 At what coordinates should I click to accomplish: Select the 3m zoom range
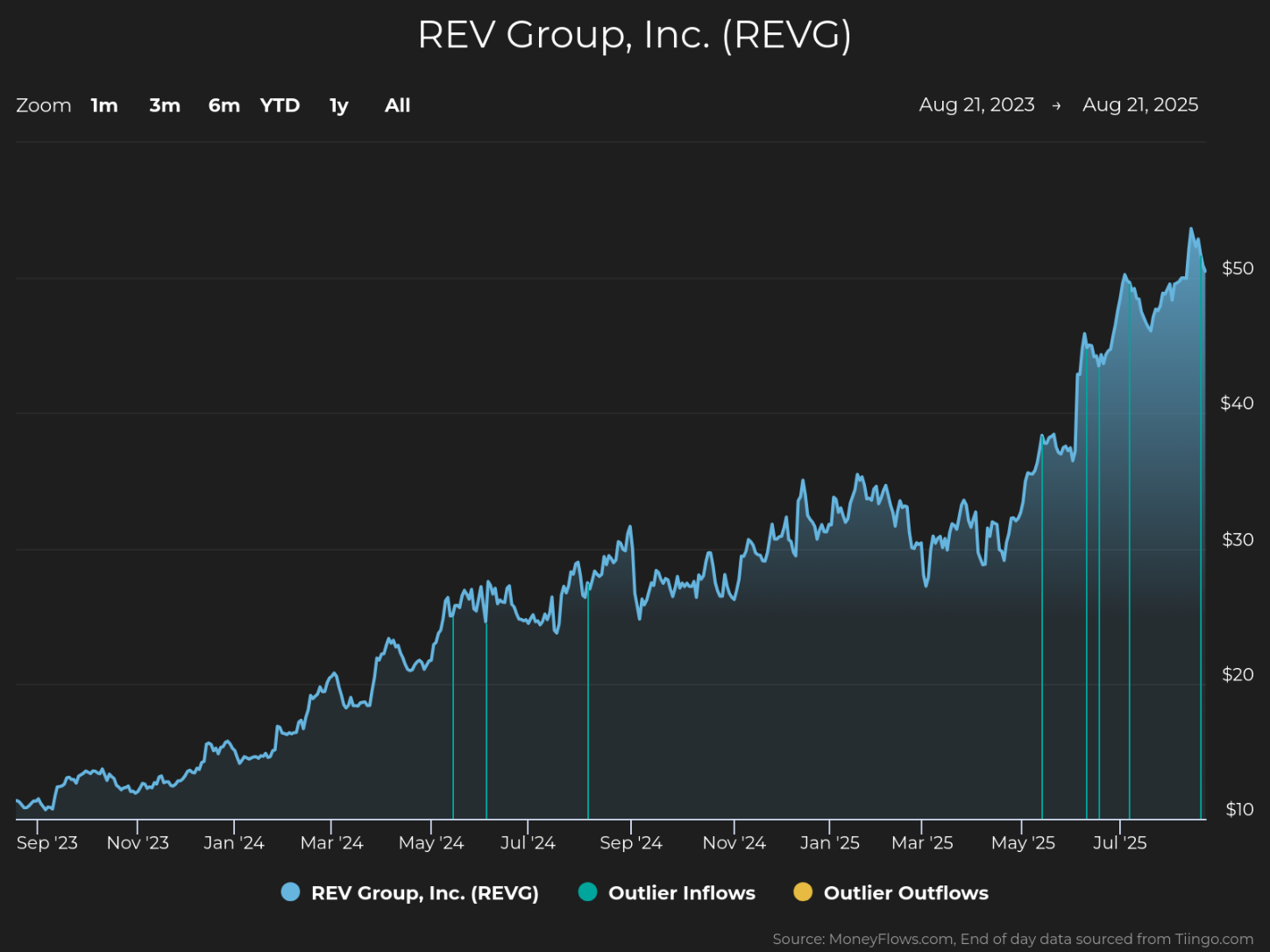tap(165, 105)
